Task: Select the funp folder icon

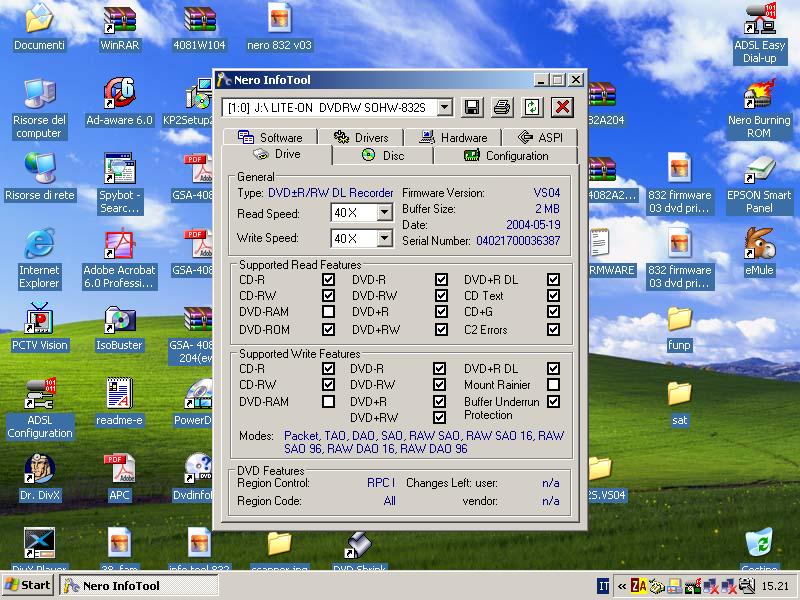Action: coord(679,327)
